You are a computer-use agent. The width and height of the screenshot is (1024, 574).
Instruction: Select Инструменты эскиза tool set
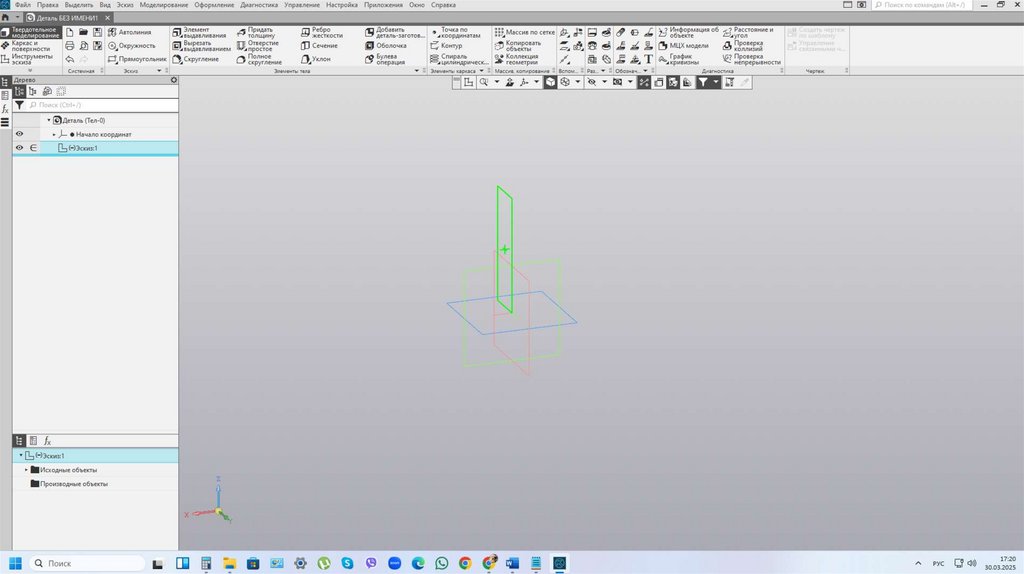click(27, 59)
